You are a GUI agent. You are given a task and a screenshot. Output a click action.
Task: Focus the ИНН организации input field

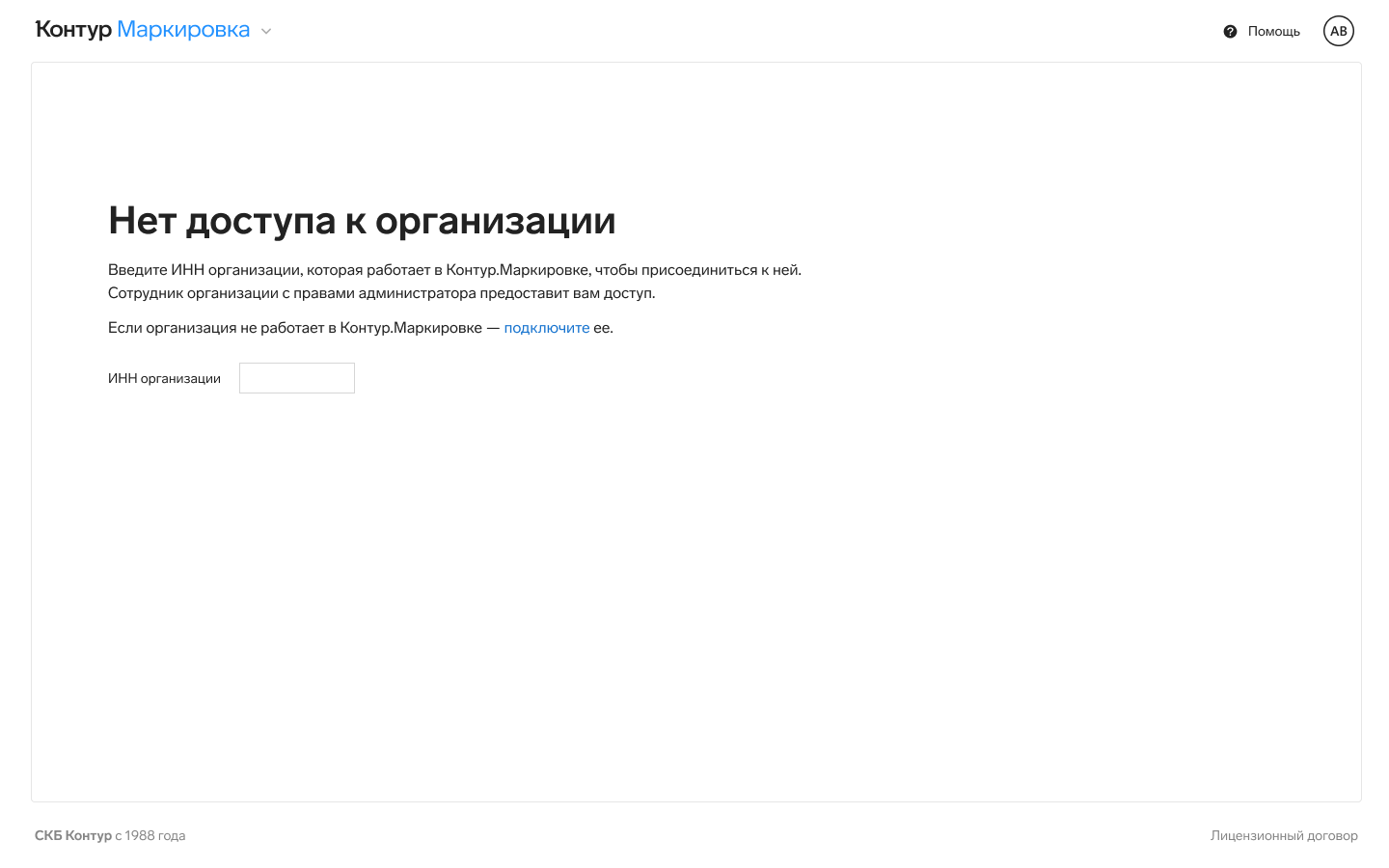(297, 378)
